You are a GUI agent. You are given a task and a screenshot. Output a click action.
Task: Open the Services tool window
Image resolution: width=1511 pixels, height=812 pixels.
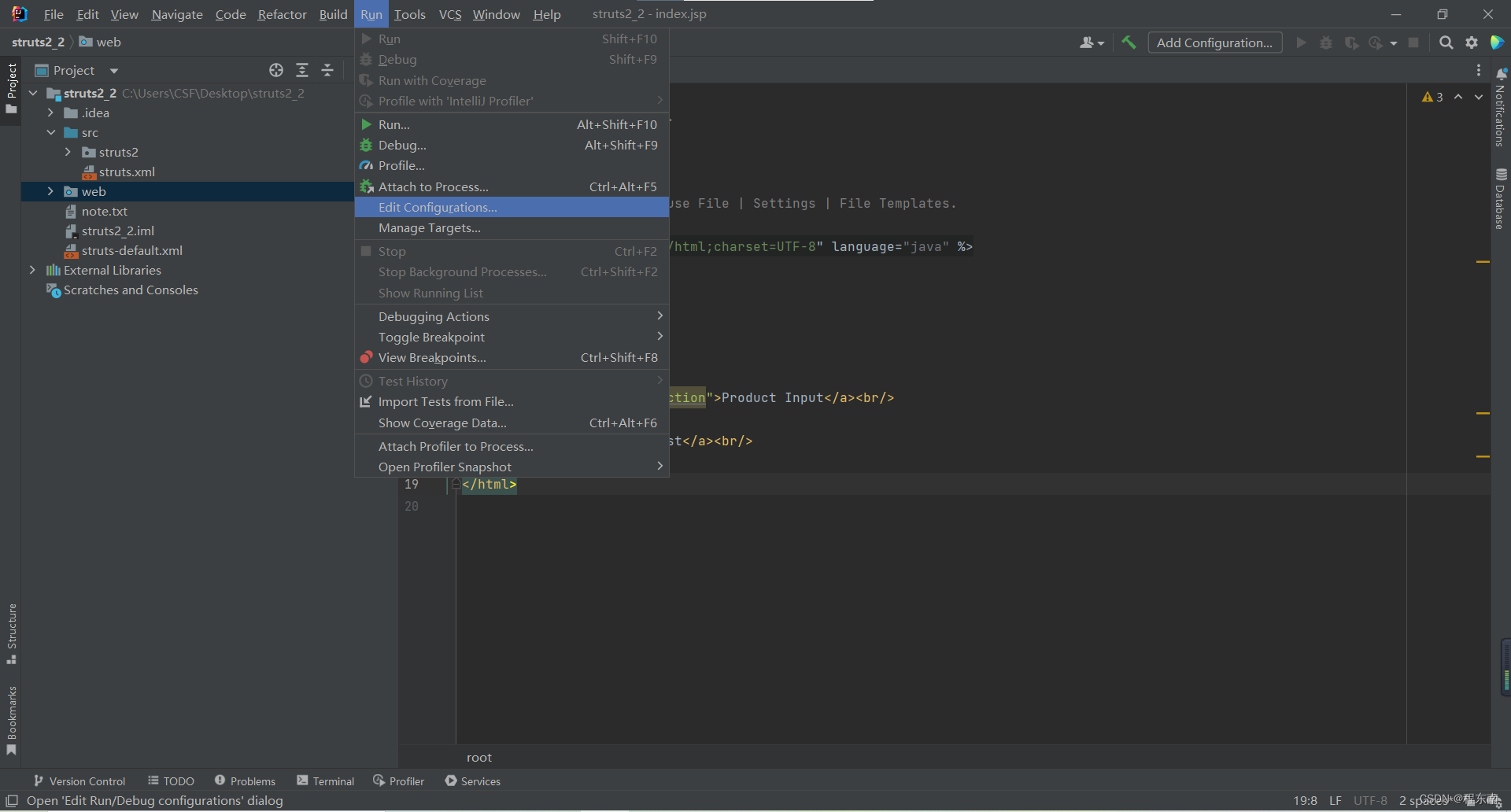pyautogui.click(x=472, y=781)
